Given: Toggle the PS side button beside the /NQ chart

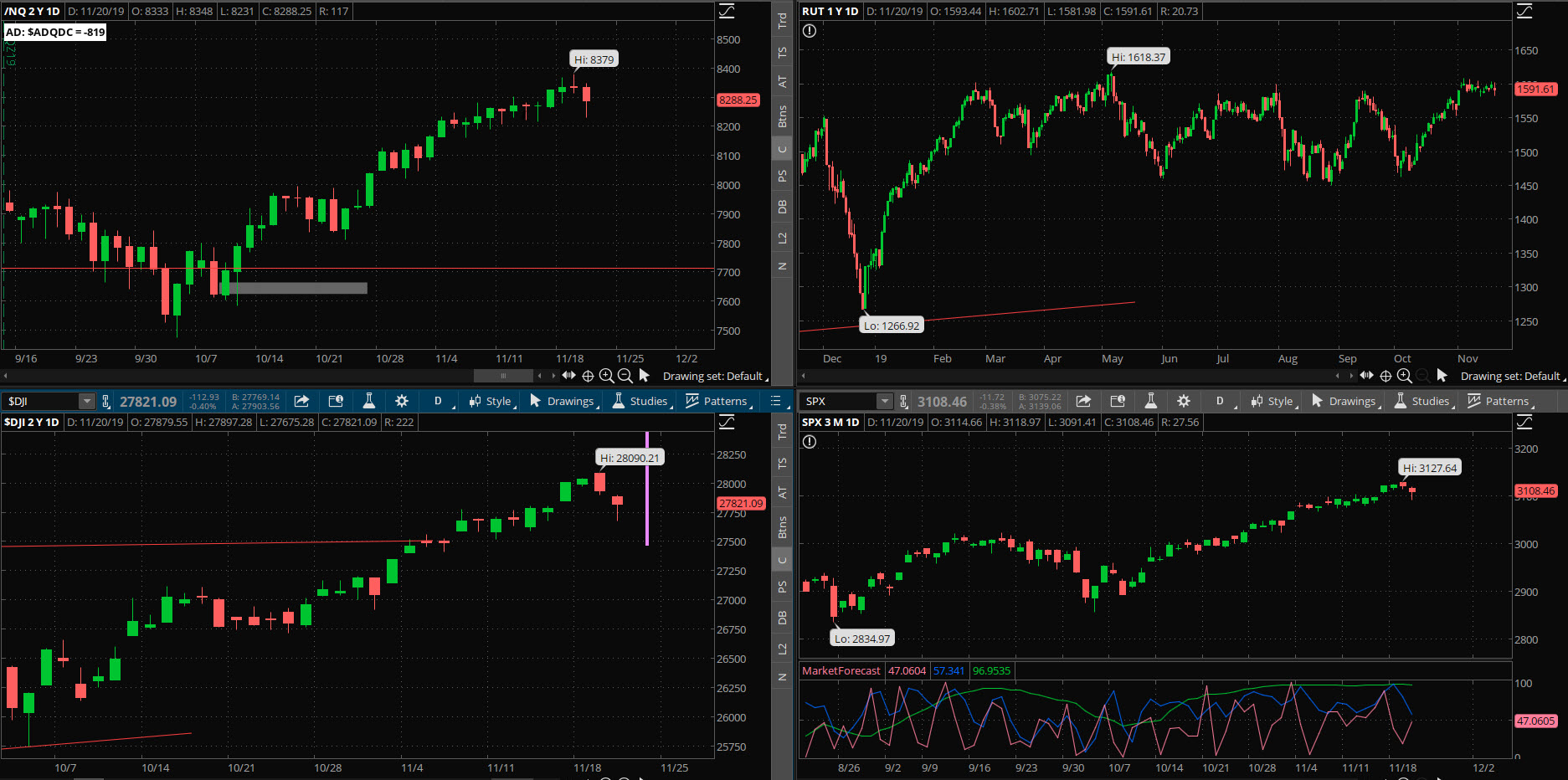Looking at the screenshot, I should pyautogui.click(x=782, y=177).
